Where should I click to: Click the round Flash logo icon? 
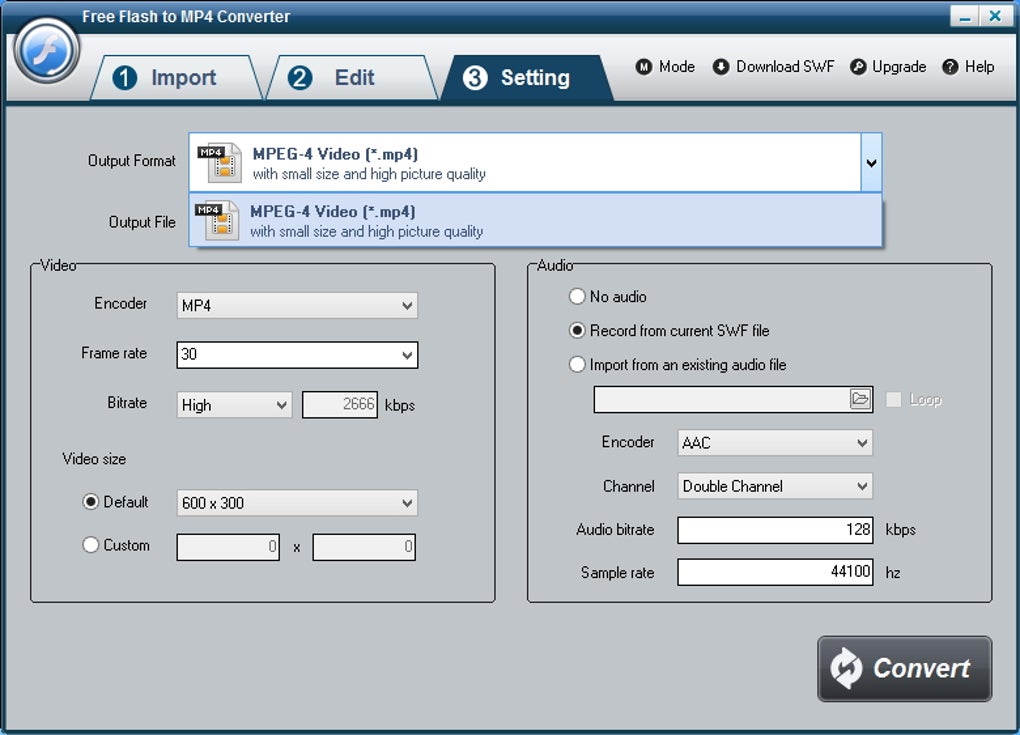[x=46, y=51]
